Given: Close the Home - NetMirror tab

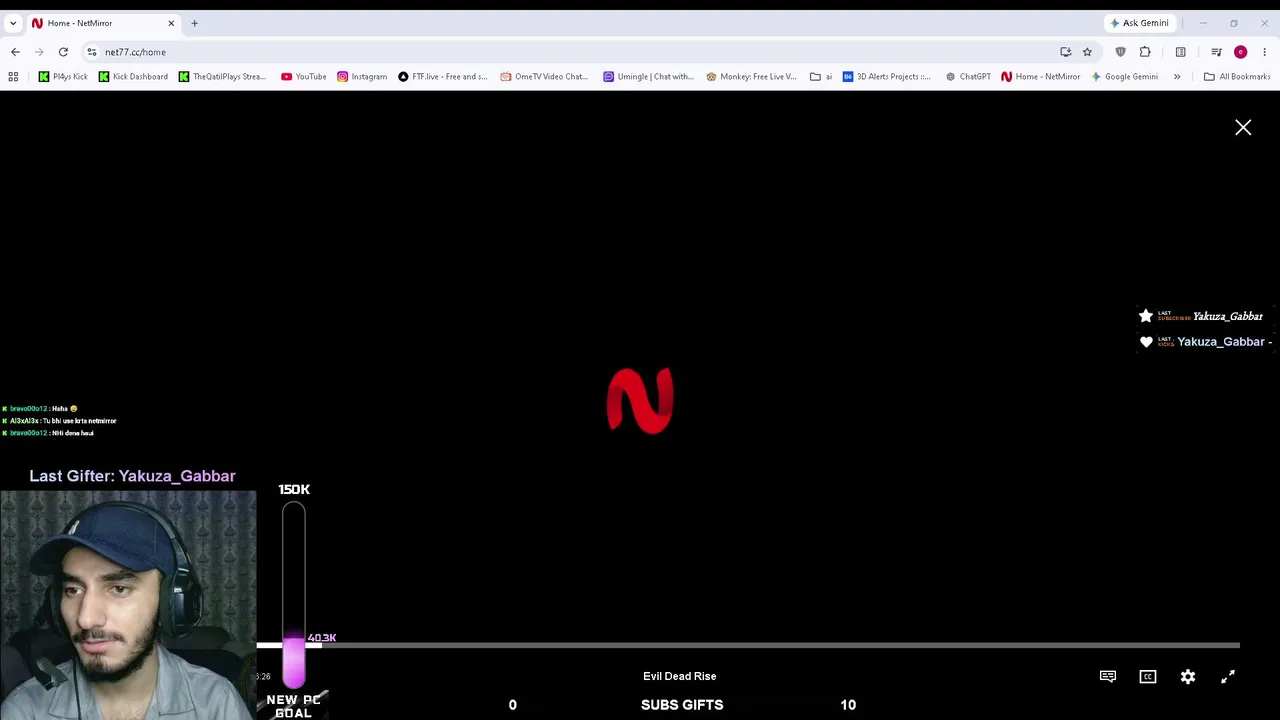Looking at the screenshot, I should coord(171,23).
